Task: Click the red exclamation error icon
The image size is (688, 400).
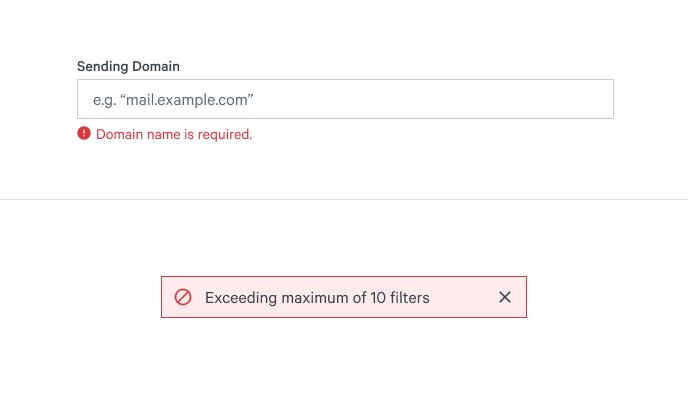Action: pyautogui.click(x=84, y=134)
